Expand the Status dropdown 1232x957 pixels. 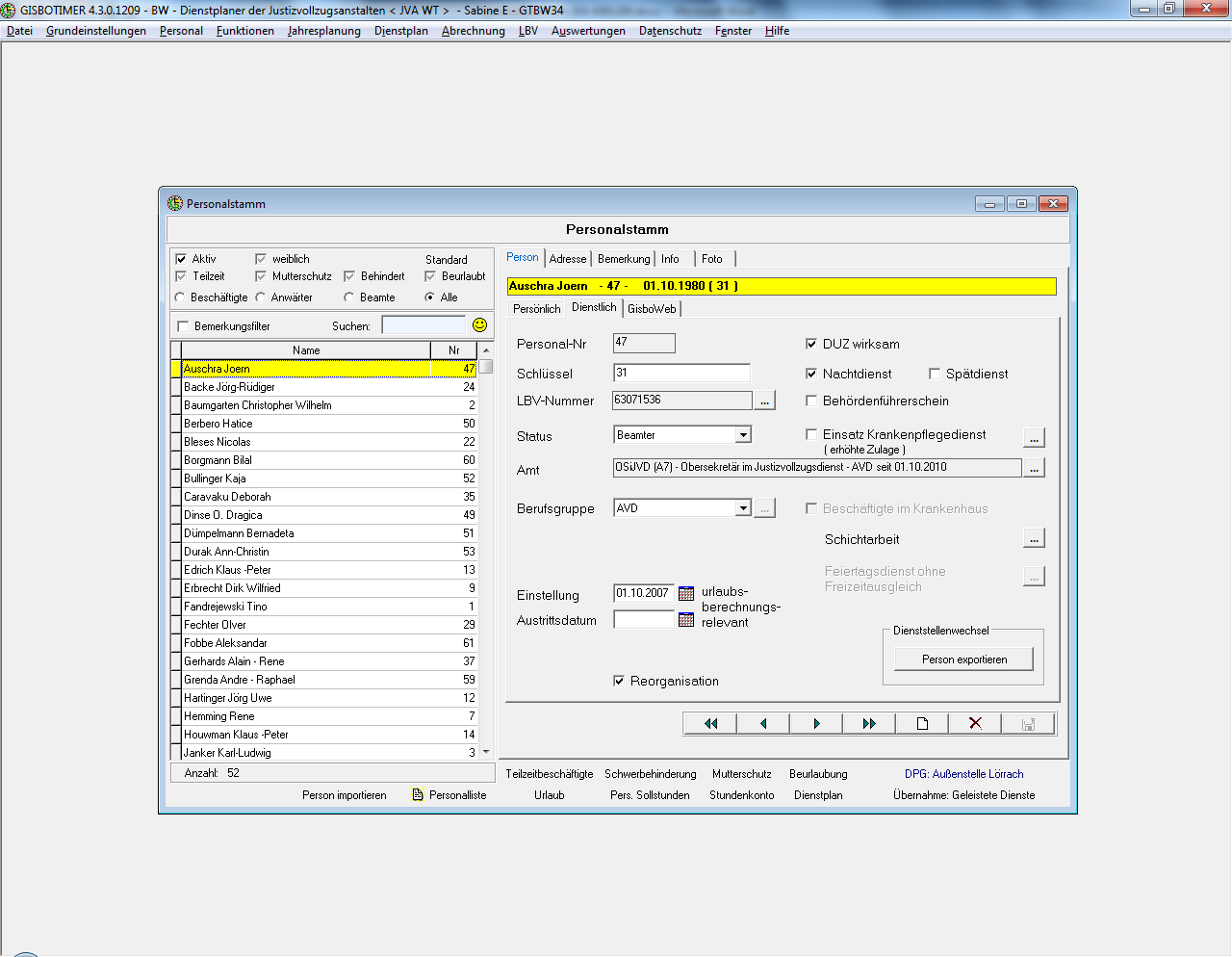(743, 435)
